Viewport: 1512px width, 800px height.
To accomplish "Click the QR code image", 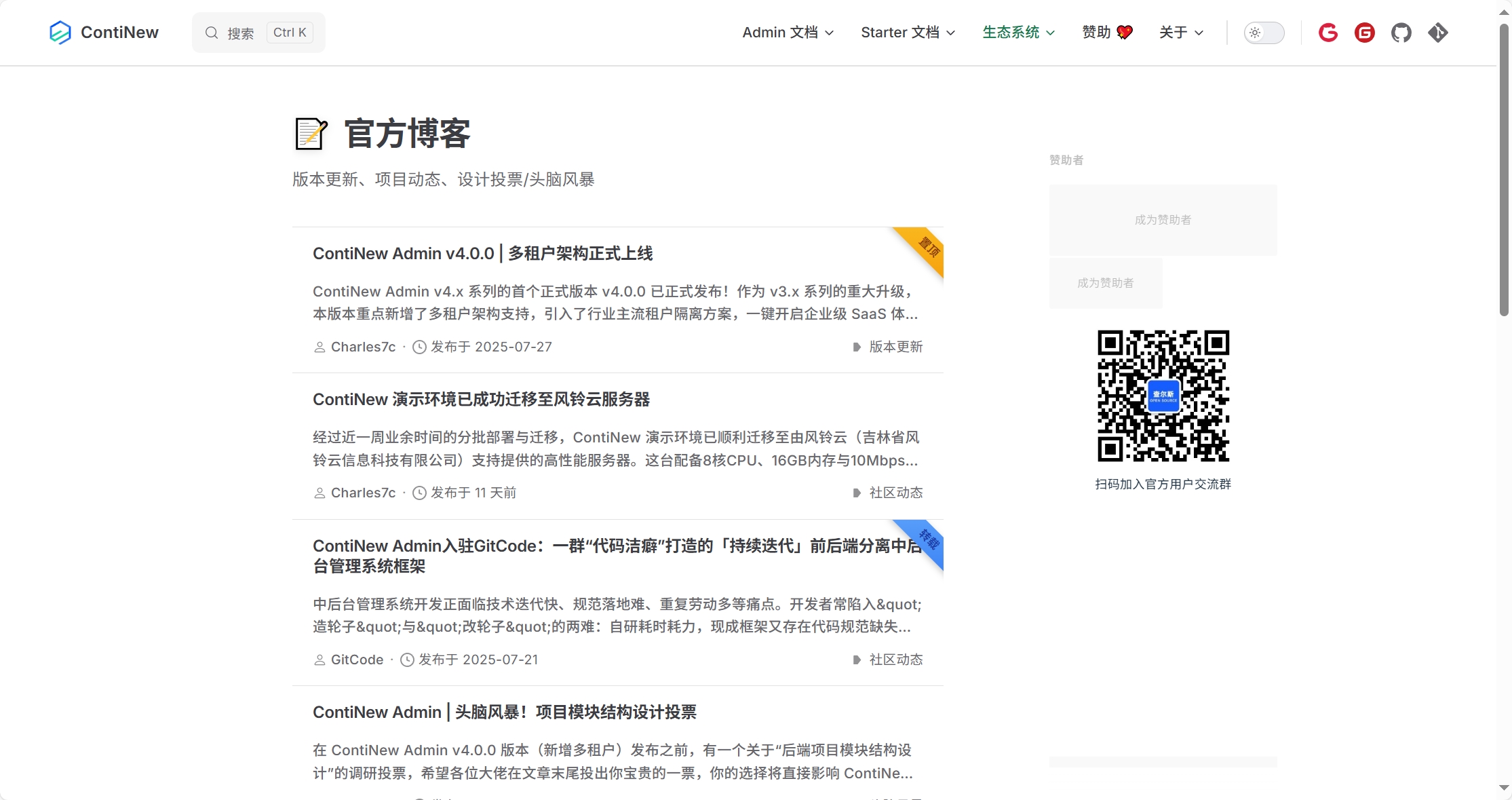I will coord(1163,396).
